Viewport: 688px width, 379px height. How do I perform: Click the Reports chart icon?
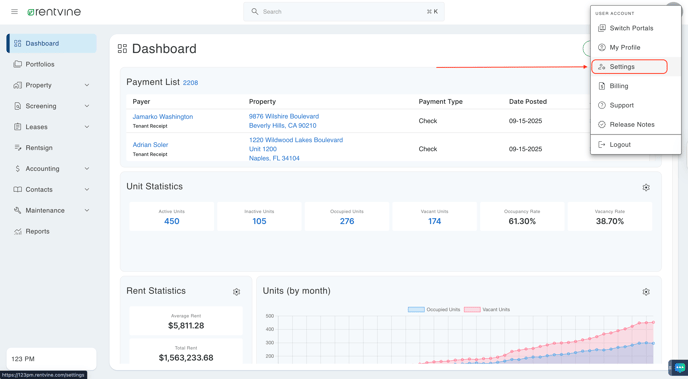[18, 231]
